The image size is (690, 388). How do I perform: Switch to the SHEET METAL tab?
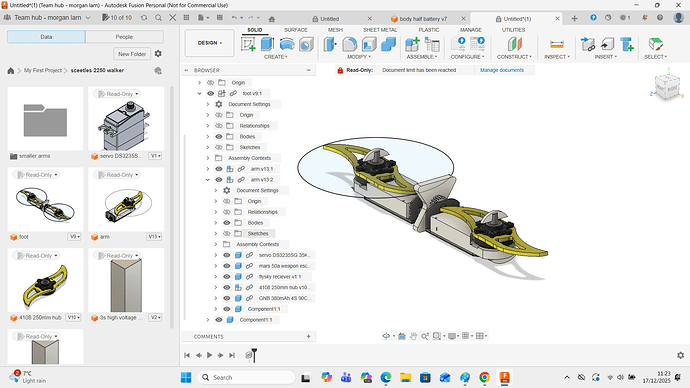[x=380, y=30]
